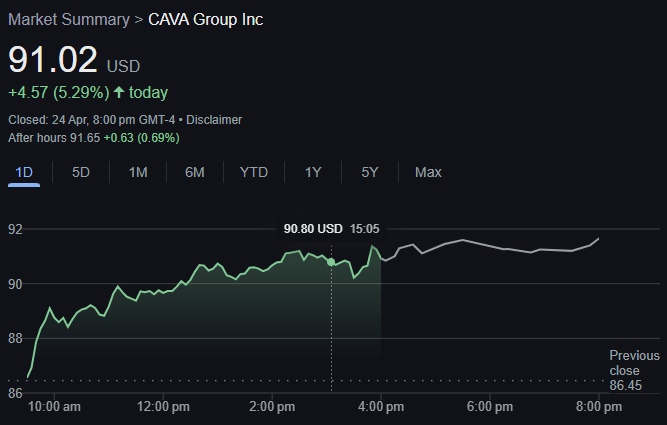
Task: Click the 10:00 am axis label
Action: 54,407
